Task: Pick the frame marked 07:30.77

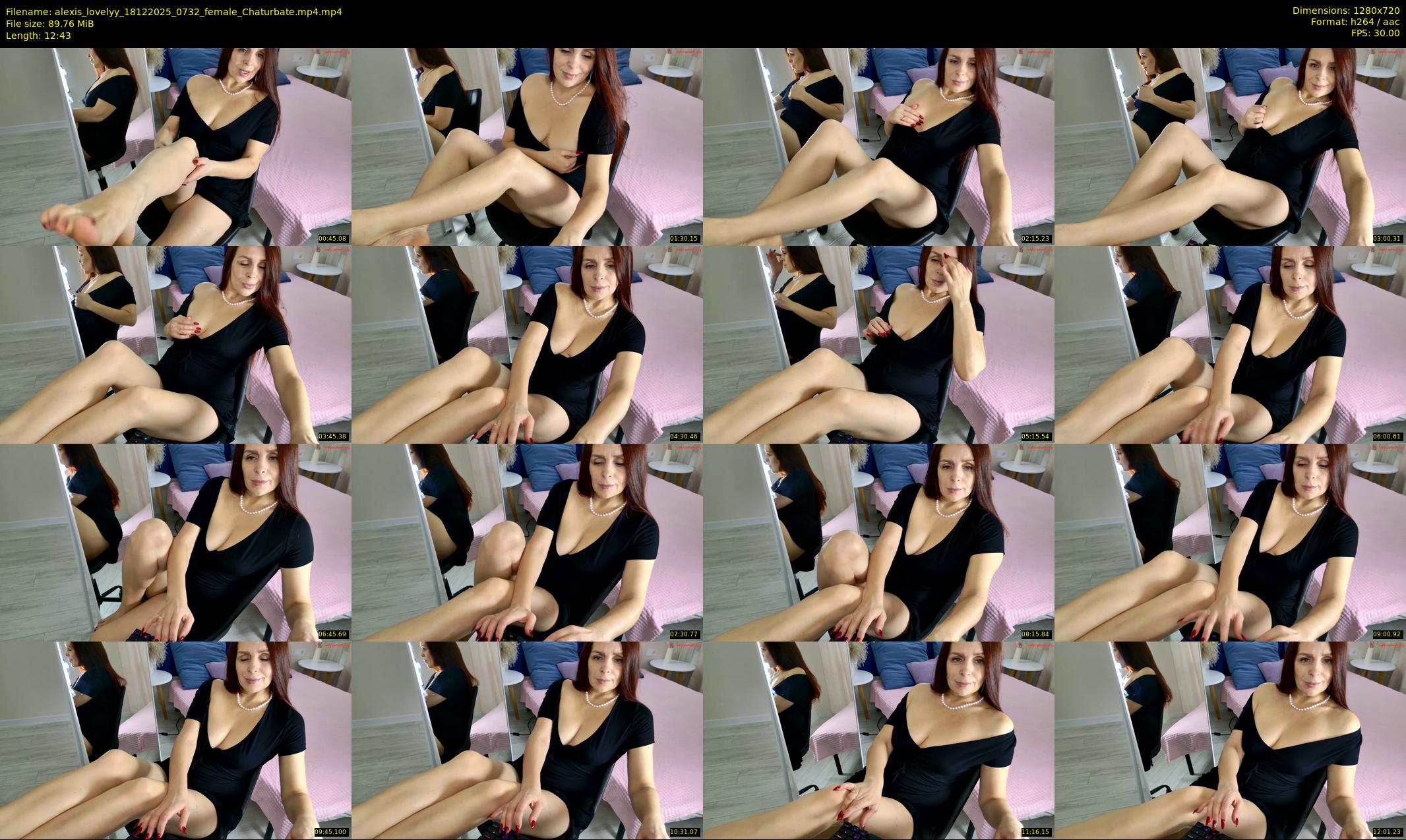Action: tap(527, 542)
